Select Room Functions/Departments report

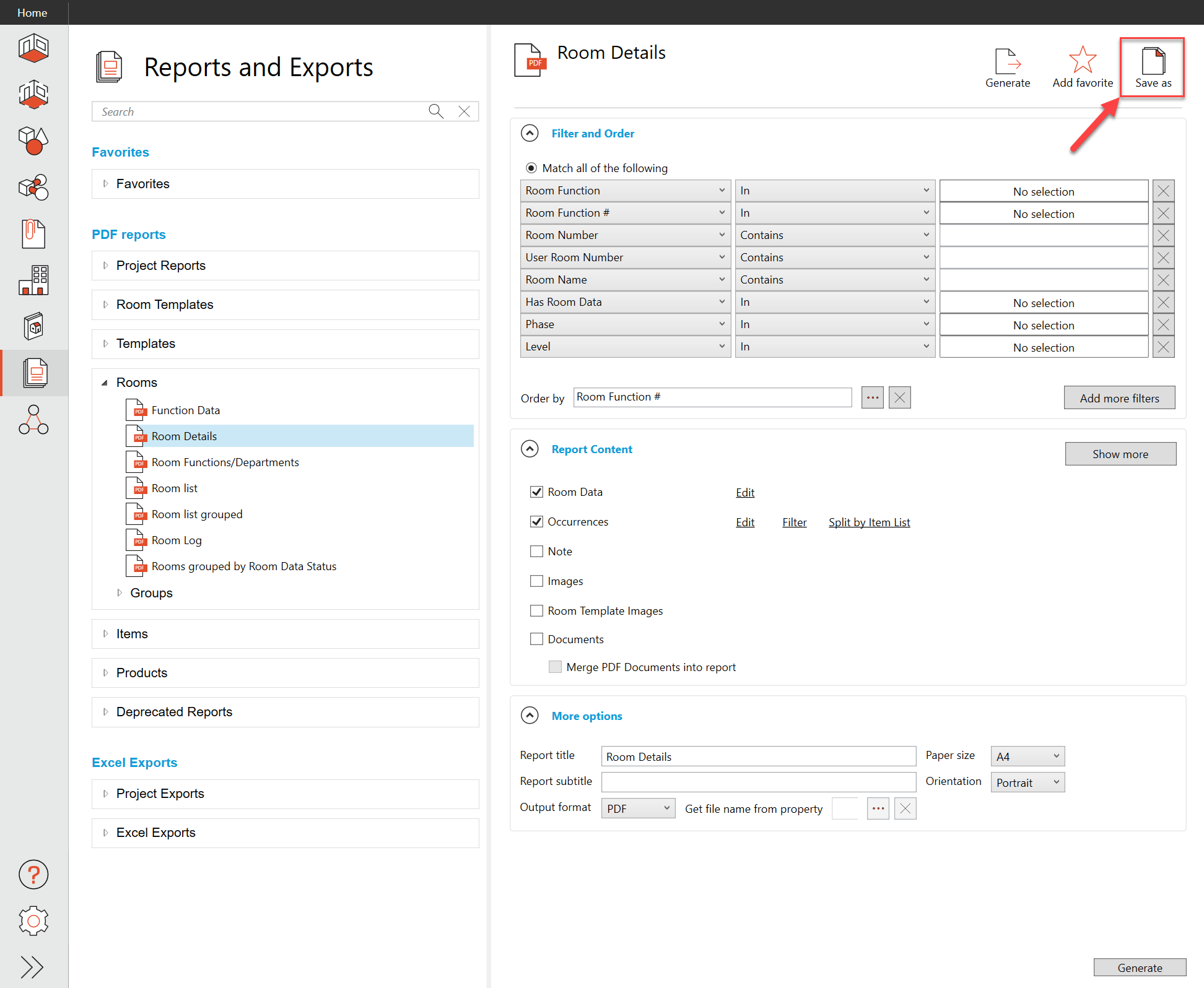coord(225,462)
